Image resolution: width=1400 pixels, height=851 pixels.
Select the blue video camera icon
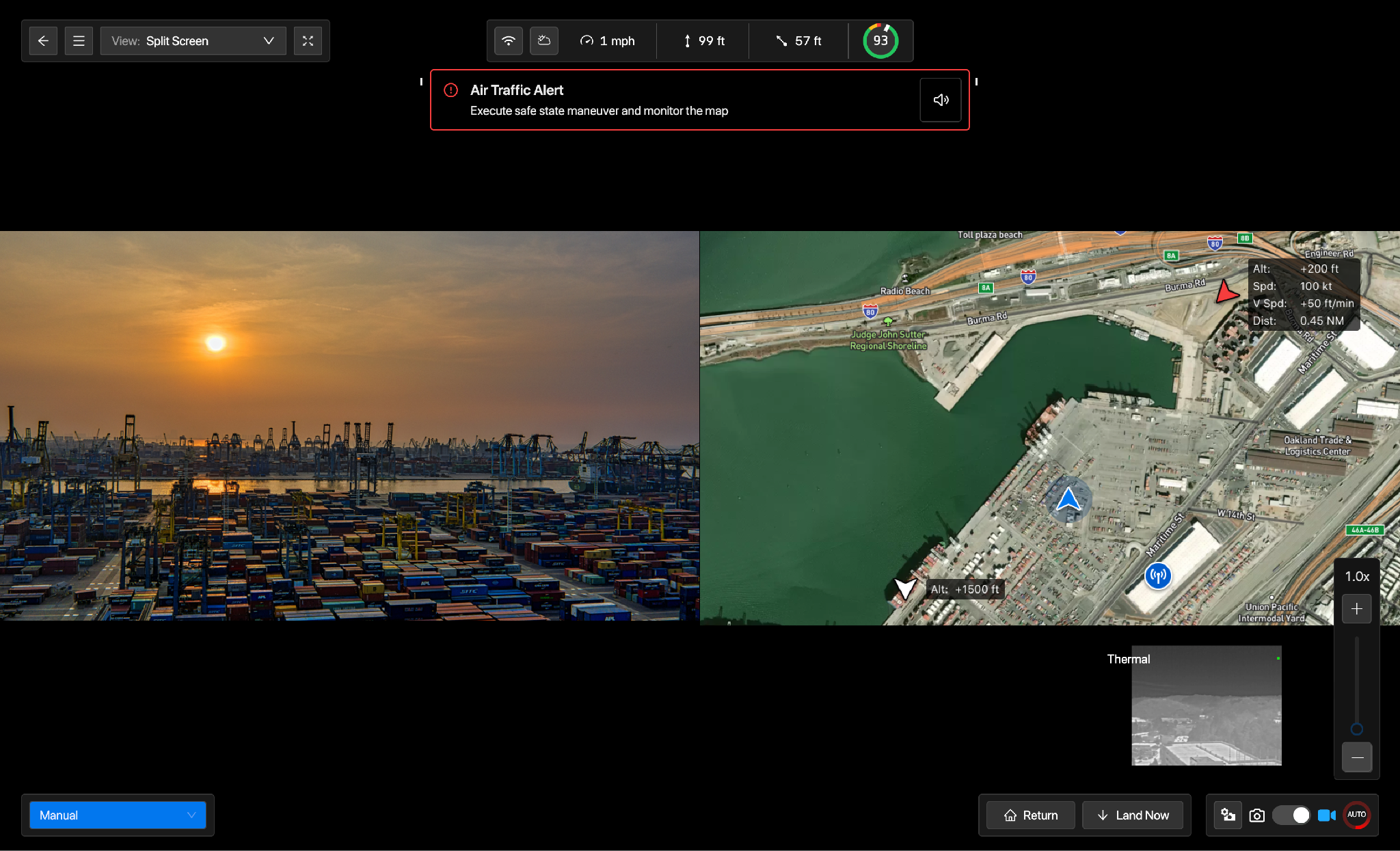pos(1326,815)
